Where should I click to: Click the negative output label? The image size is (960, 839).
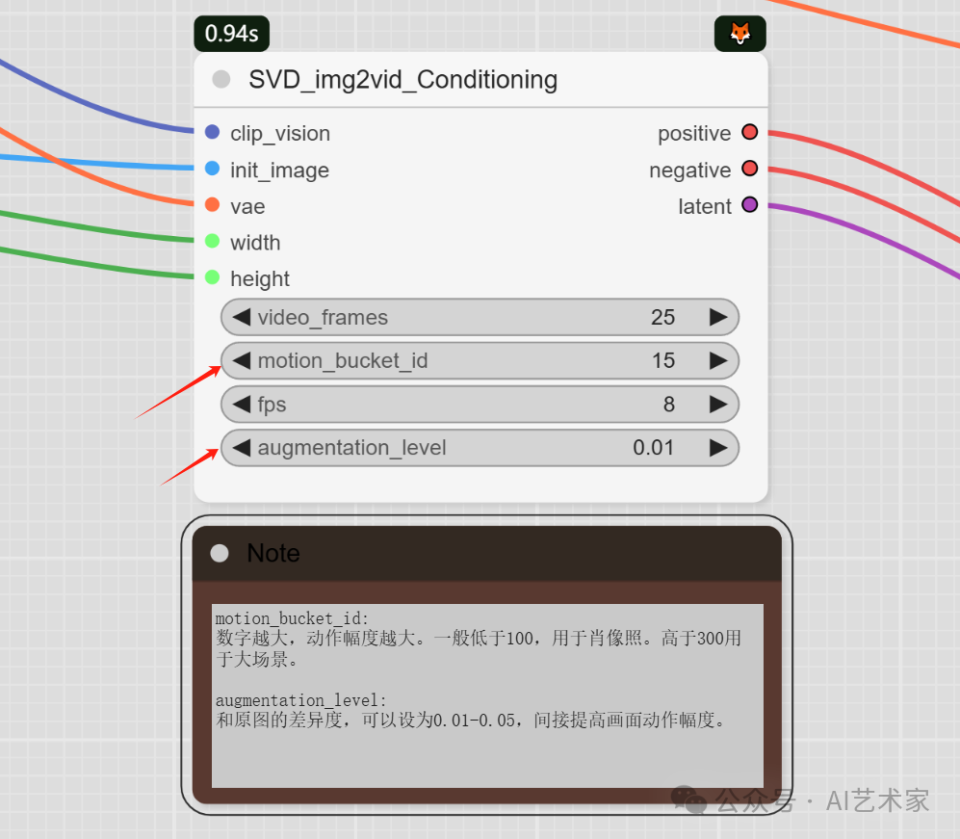pos(690,170)
